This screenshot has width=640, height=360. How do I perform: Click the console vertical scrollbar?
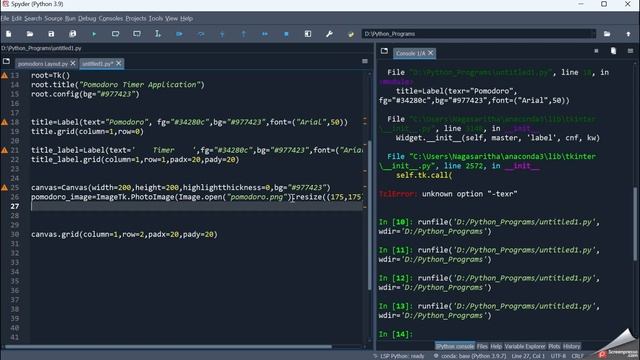coord(635,223)
